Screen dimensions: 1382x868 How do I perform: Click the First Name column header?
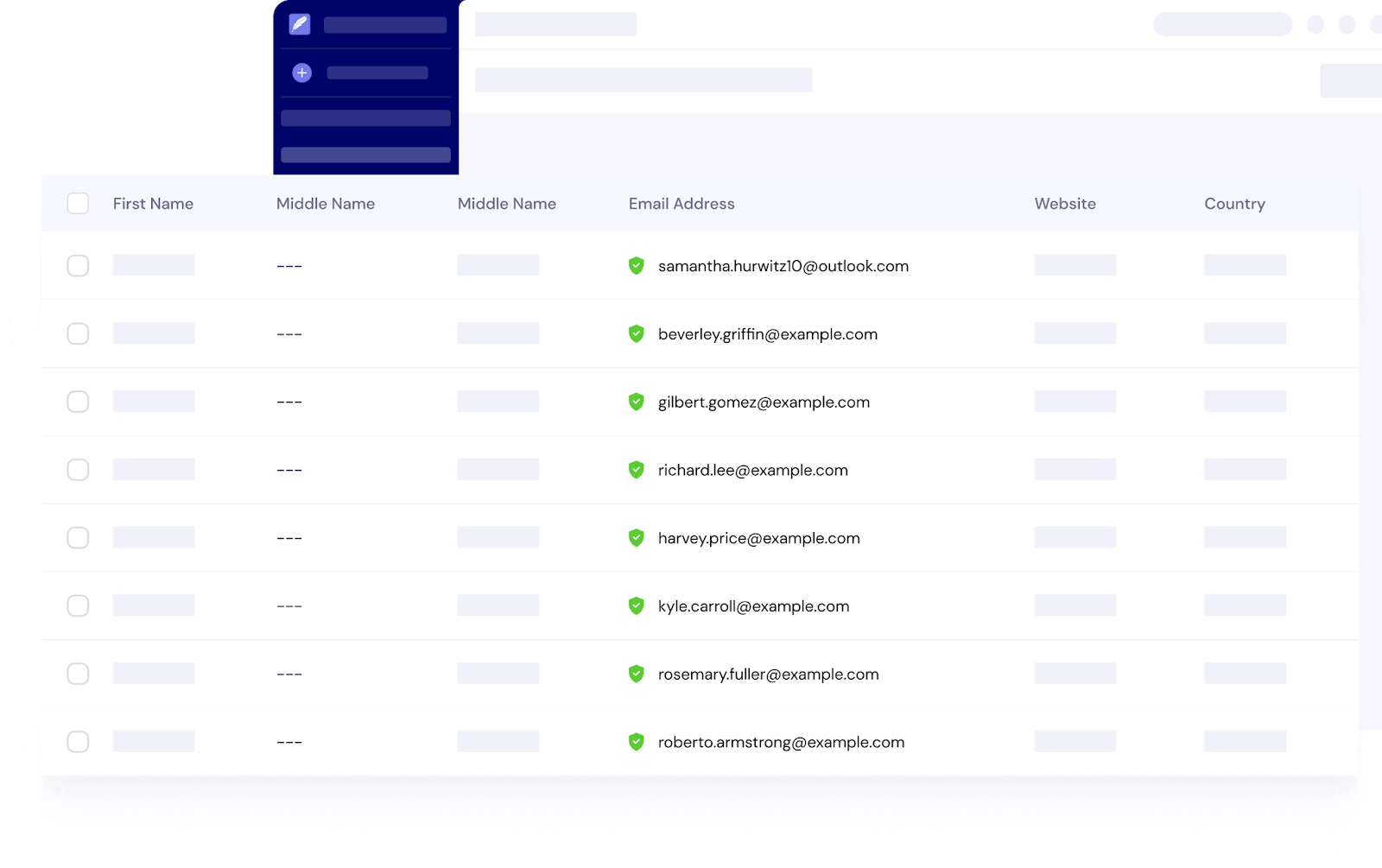tap(153, 203)
